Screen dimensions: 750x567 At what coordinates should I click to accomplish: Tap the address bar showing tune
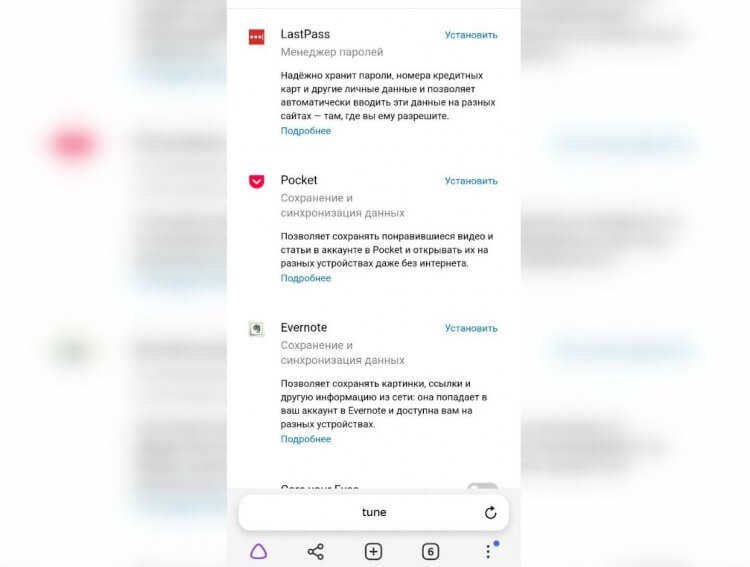pos(374,512)
